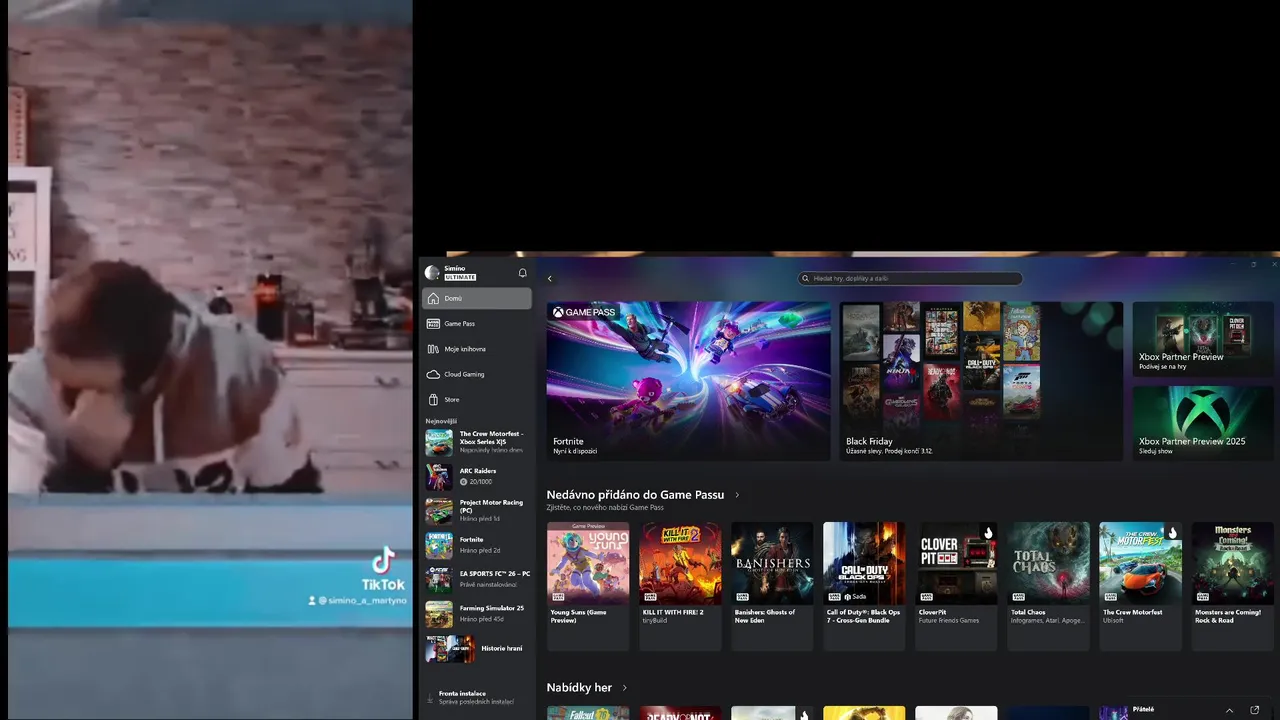Open Moje knihovna library
This screenshot has width=1280, height=720.
click(477, 349)
